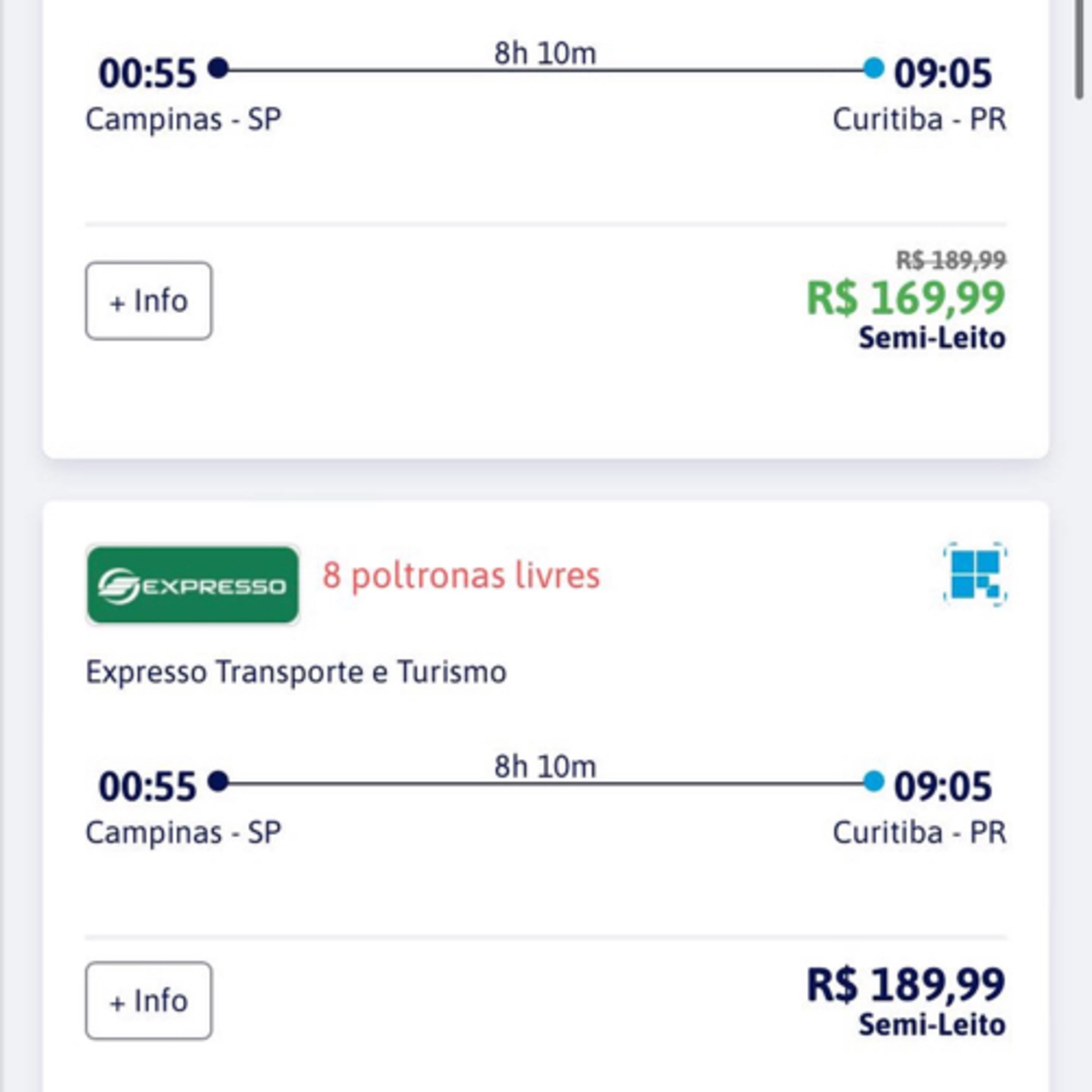Select the Expresso R$ 189,99 fare in bold
The width and height of the screenshot is (1092, 1092).
tap(906, 985)
